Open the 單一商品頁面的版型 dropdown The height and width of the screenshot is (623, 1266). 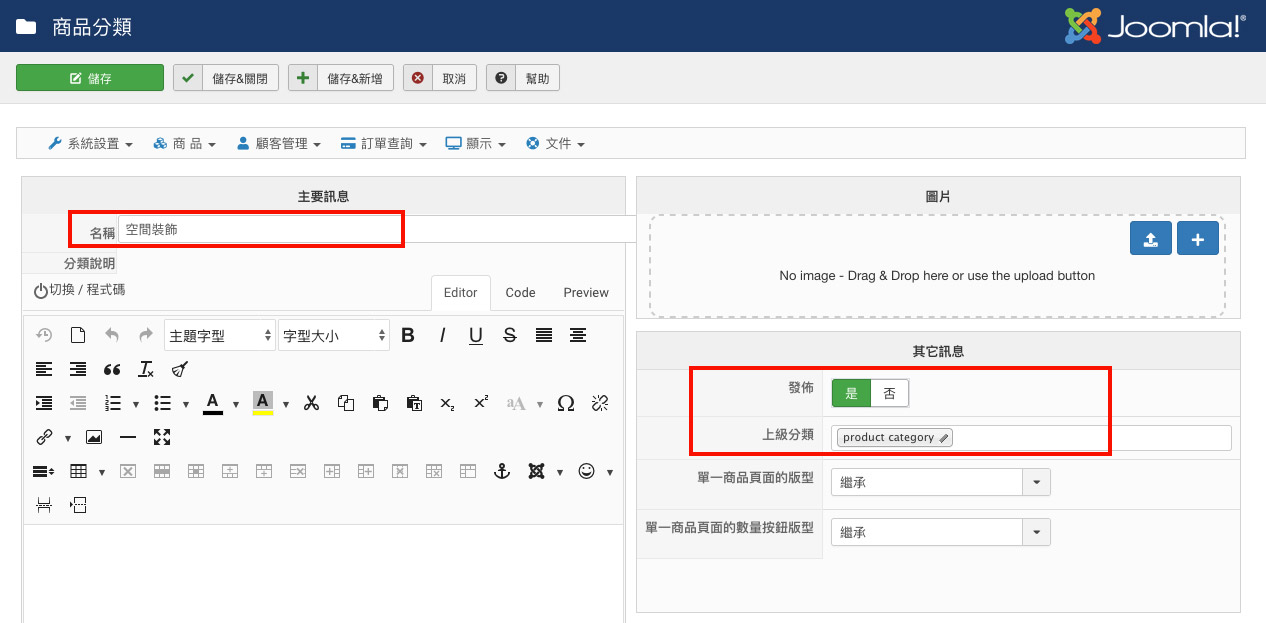[x=1037, y=481]
